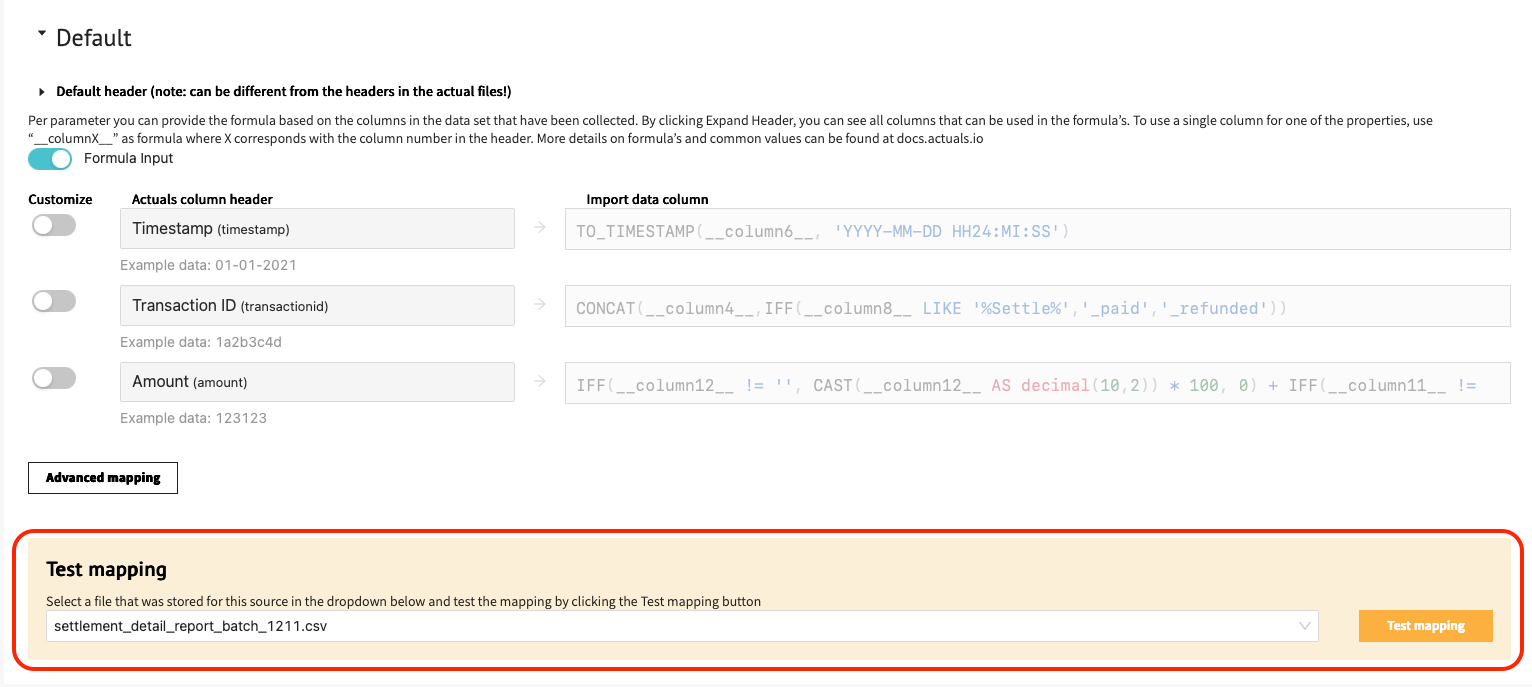Select the Timestamp column header box
Viewport: 1532px width, 687px height.
[x=317, y=228]
